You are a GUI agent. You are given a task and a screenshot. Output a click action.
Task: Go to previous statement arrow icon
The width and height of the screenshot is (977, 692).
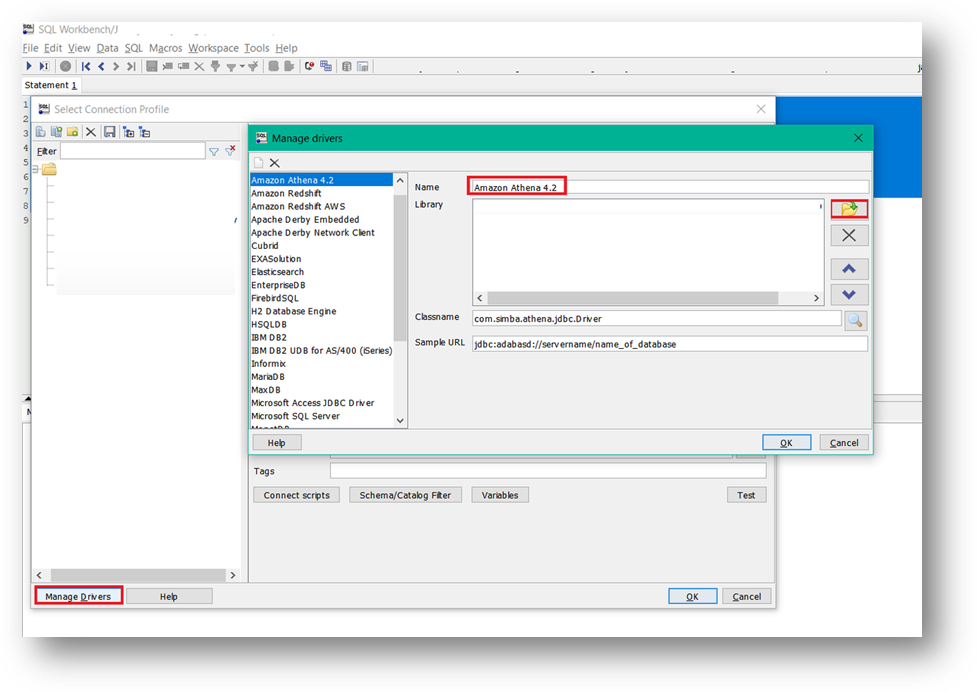pos(101,66)
